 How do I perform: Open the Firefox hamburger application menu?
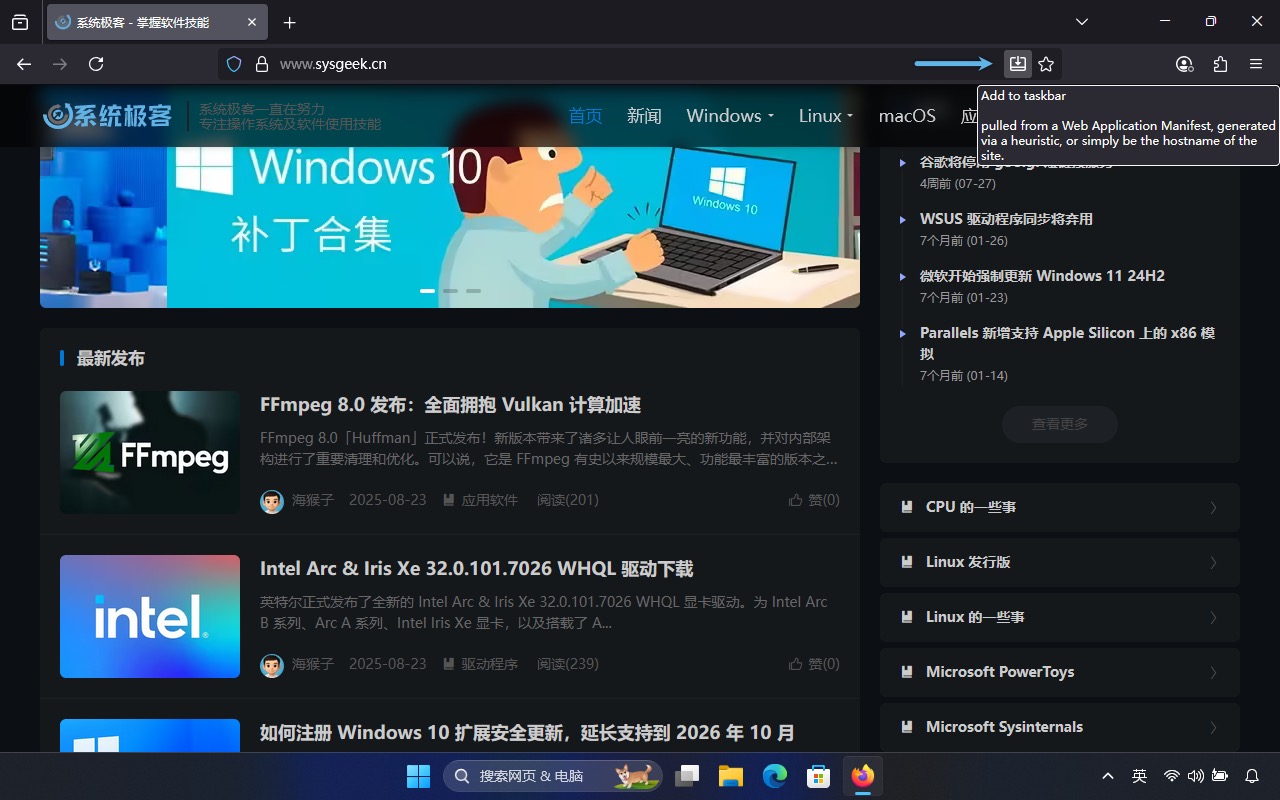[x=1256, y=64]
